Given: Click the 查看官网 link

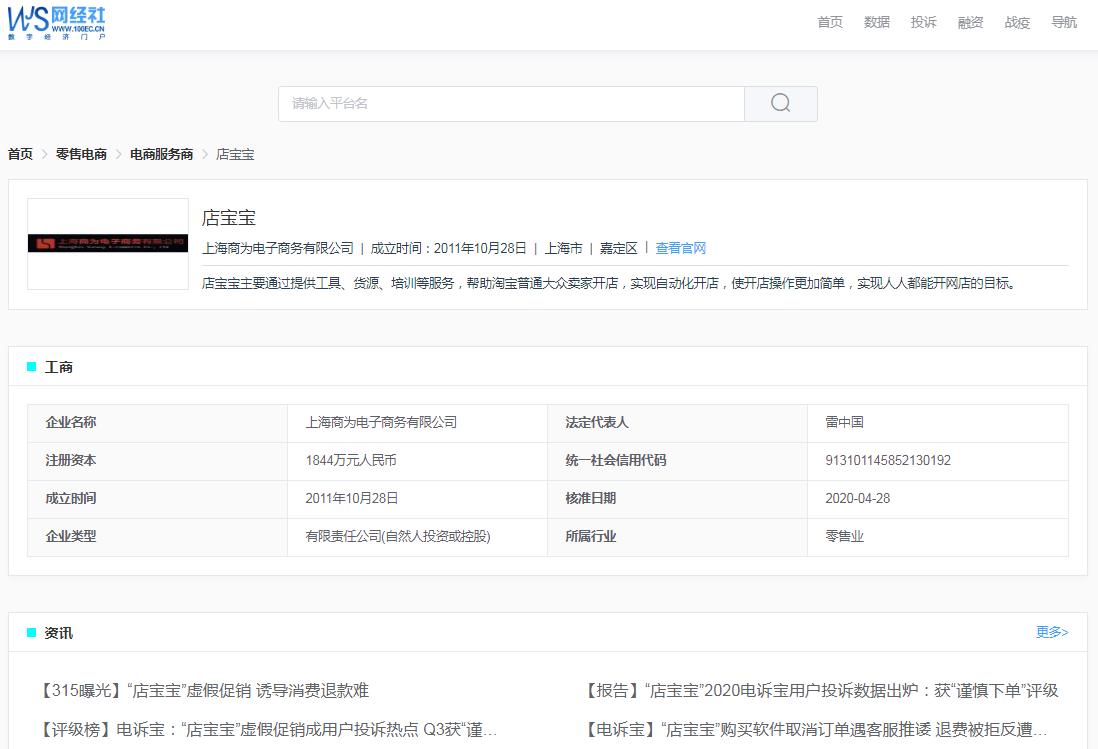Looking at the screenshot, I should click(x=680, y=248).
